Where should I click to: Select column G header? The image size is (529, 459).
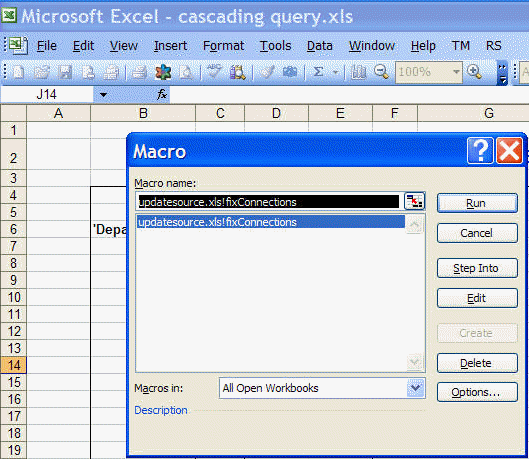[474, 113]
